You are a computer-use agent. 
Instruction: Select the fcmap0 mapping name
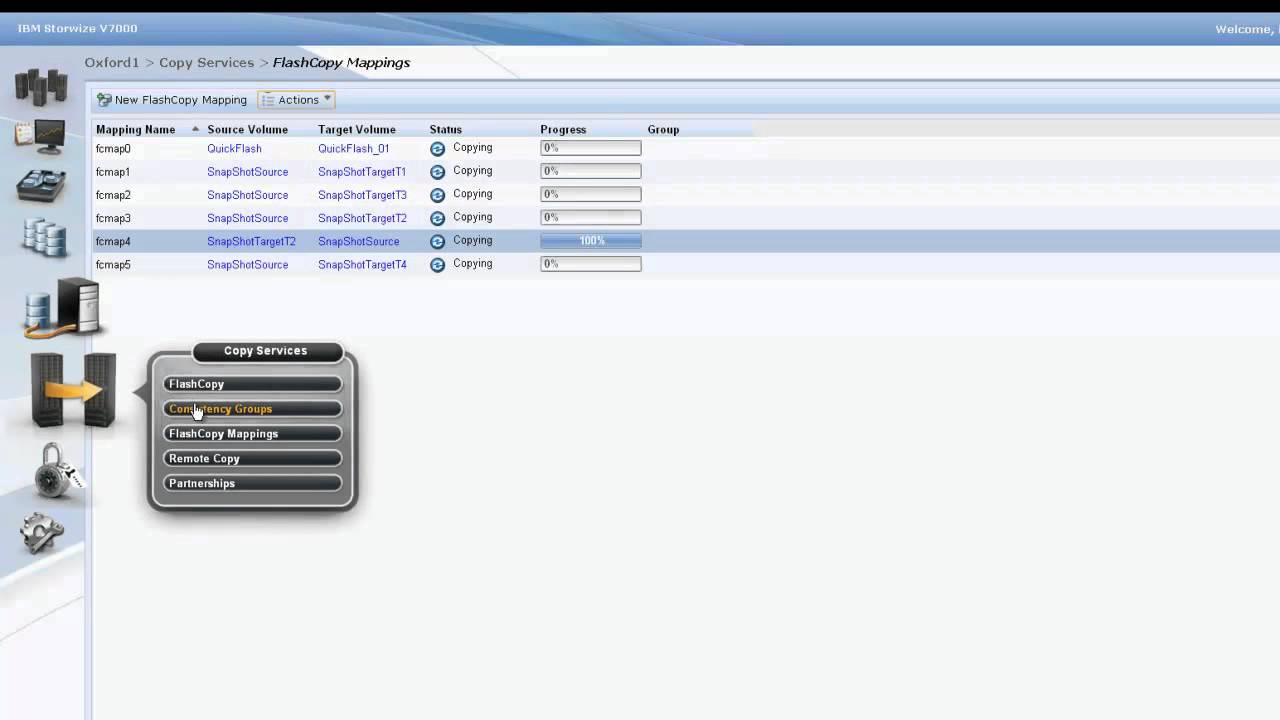click(113, 148)
